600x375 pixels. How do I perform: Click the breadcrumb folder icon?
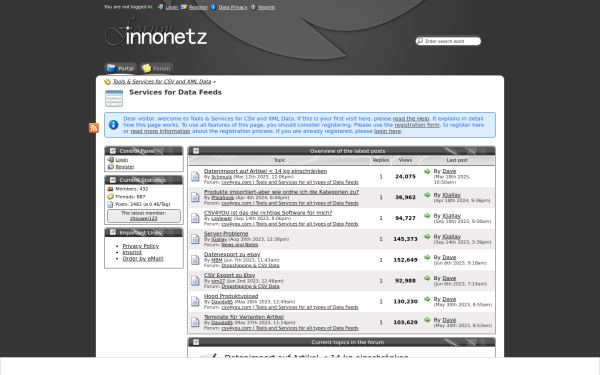click(x=107, y=82)
